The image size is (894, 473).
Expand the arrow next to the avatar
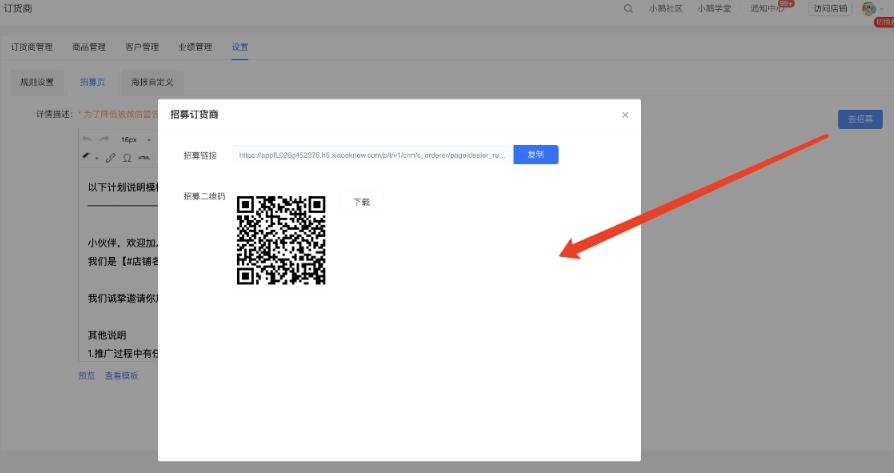[882, 9]
